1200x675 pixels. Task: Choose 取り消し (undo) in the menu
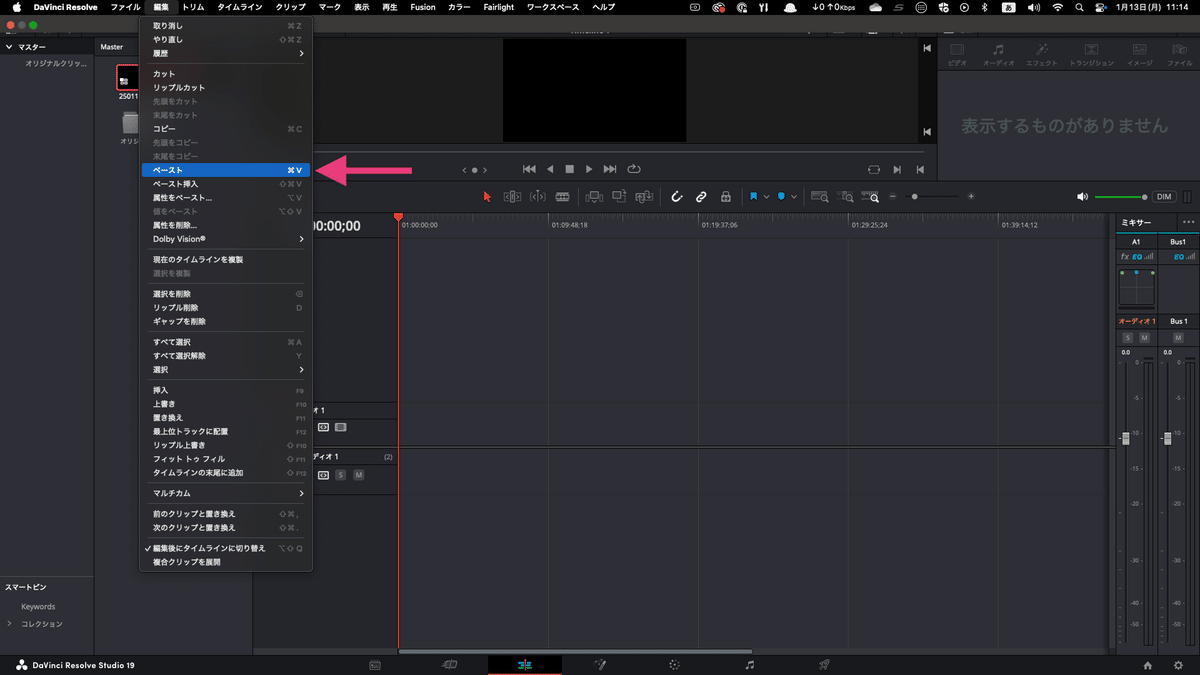(x=227, y=25)
